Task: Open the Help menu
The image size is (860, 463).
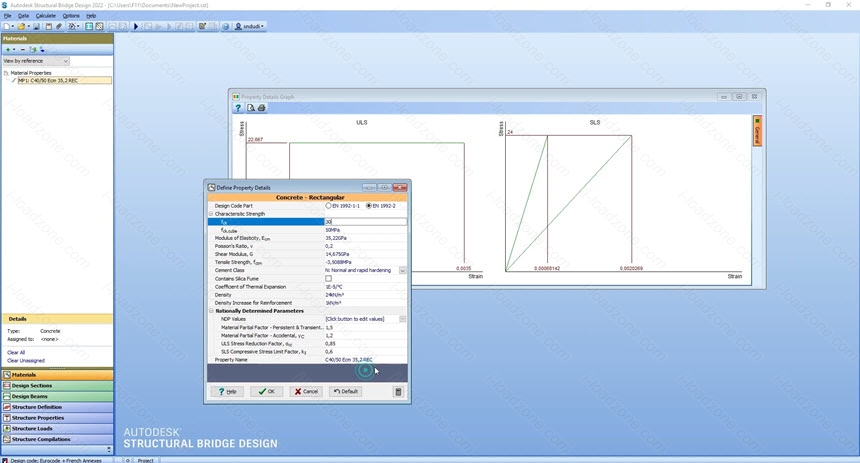Action: coord(91,16)
